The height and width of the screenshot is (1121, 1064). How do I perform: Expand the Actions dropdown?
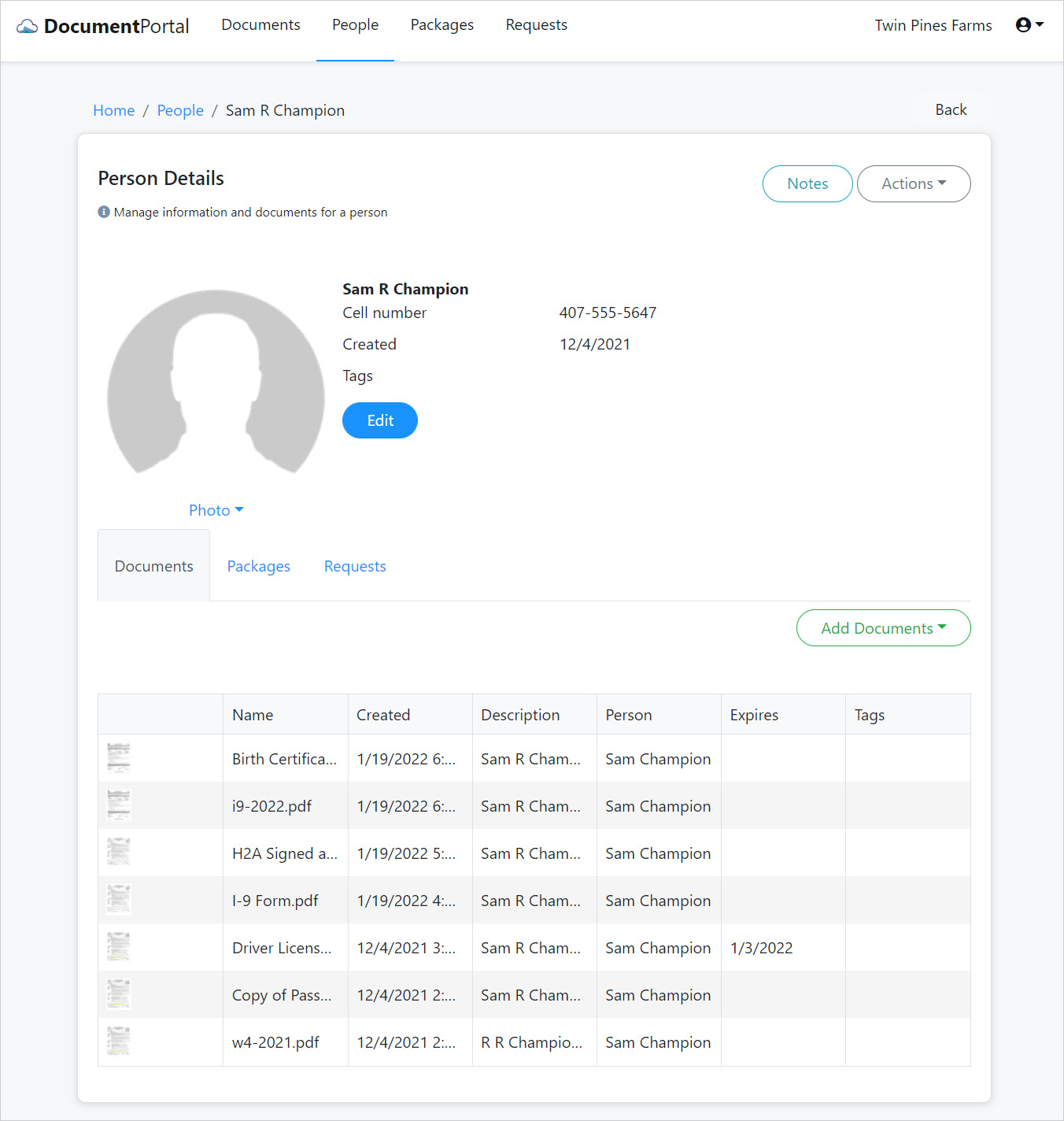[913, 183]
